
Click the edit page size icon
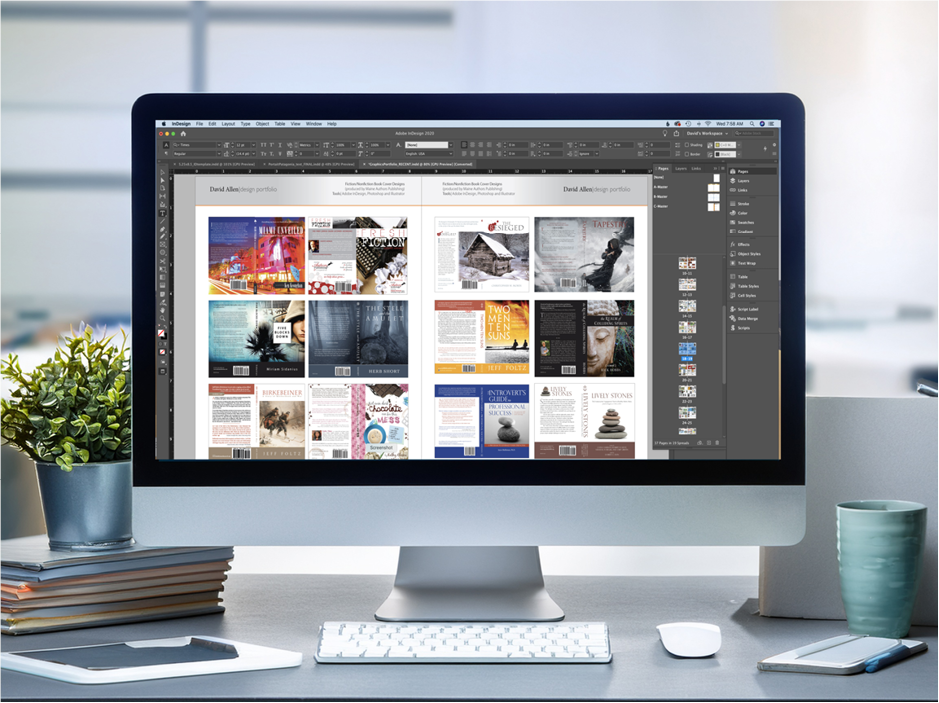click(699, 443)
